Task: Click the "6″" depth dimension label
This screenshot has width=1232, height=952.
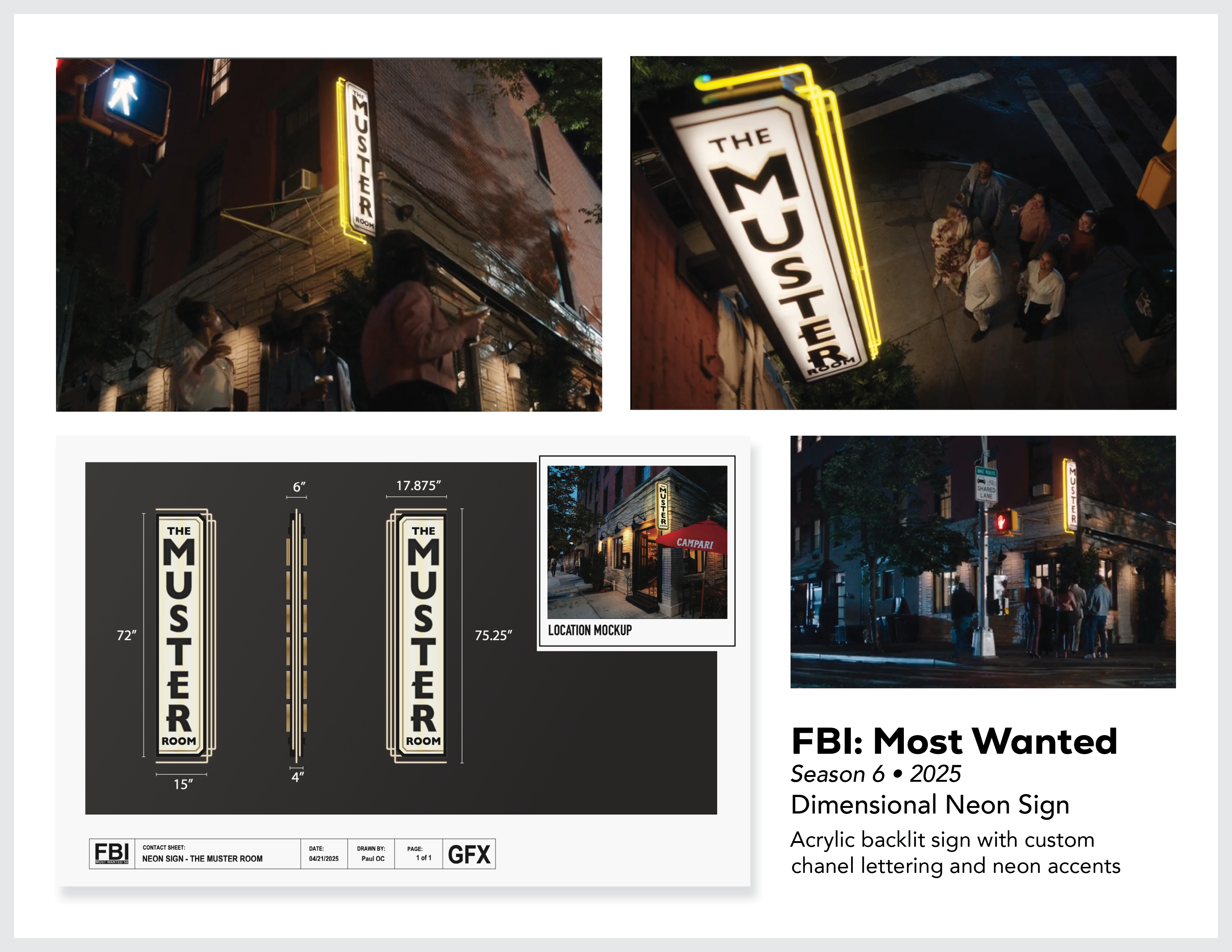Action: (299, 486)
